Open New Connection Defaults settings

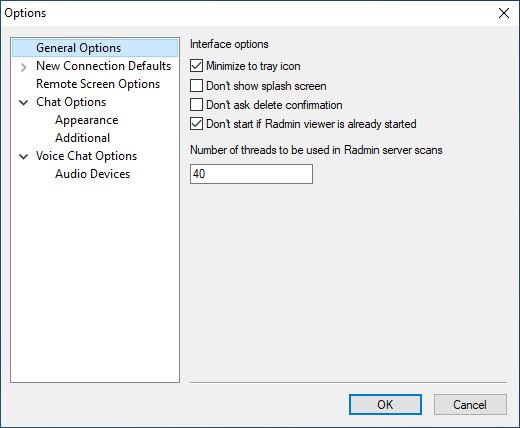pyautogui.click(x=103, y=66)
